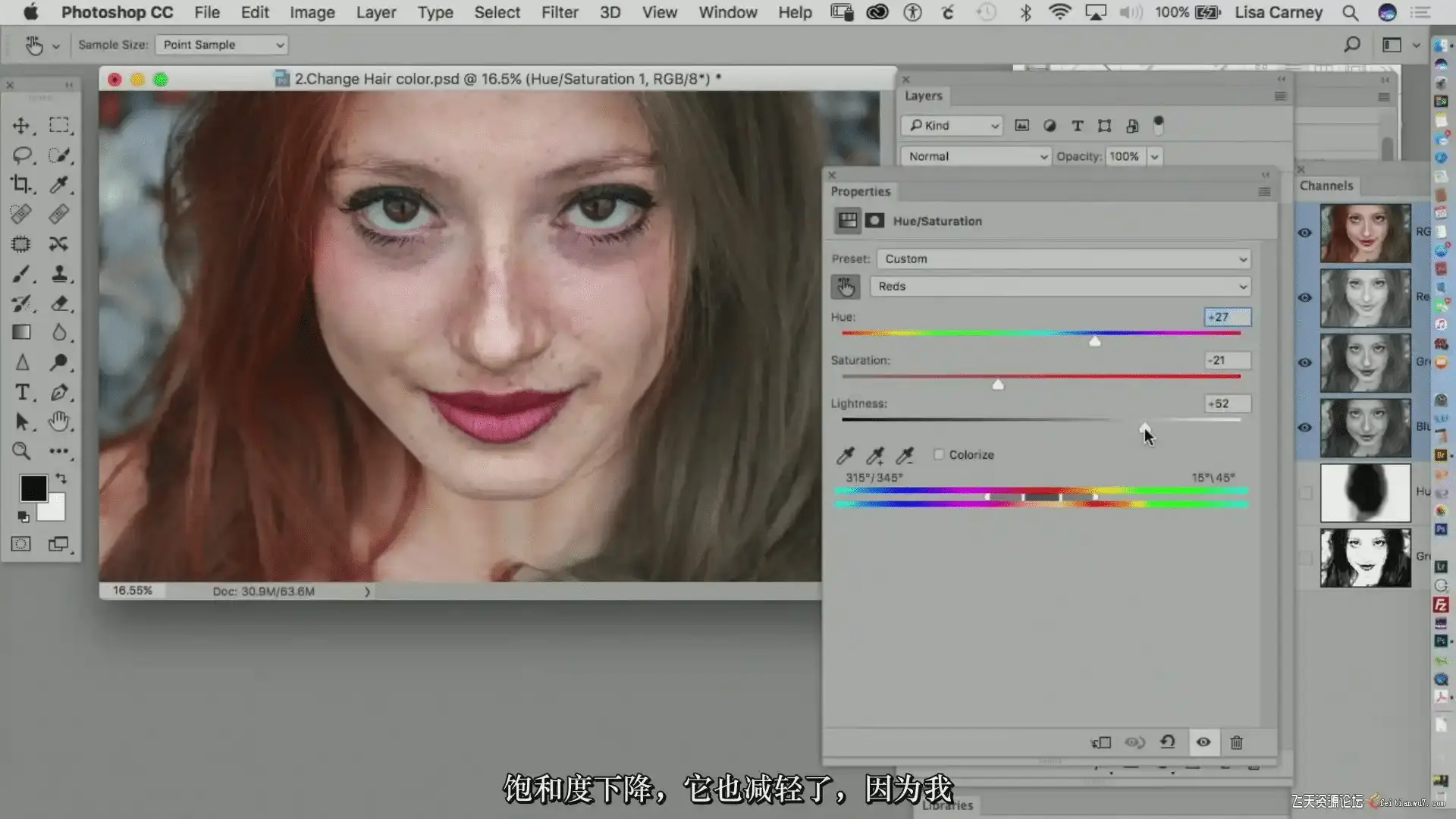Click the Saturation slider handle
The height and width of the screenshot is (819, 1456).
coord(998,384)
